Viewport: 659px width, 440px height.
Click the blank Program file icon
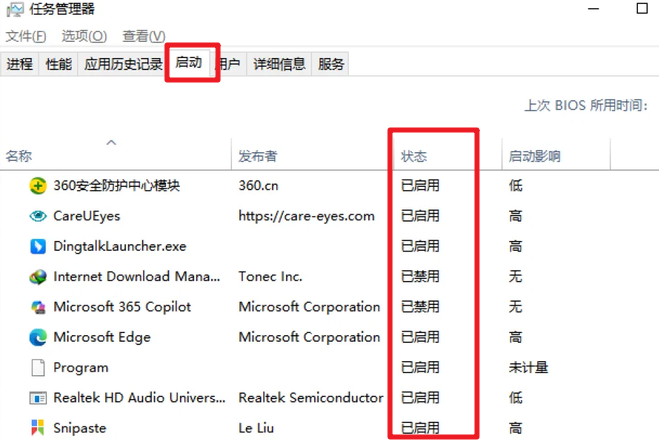click(x=38, y=368)
